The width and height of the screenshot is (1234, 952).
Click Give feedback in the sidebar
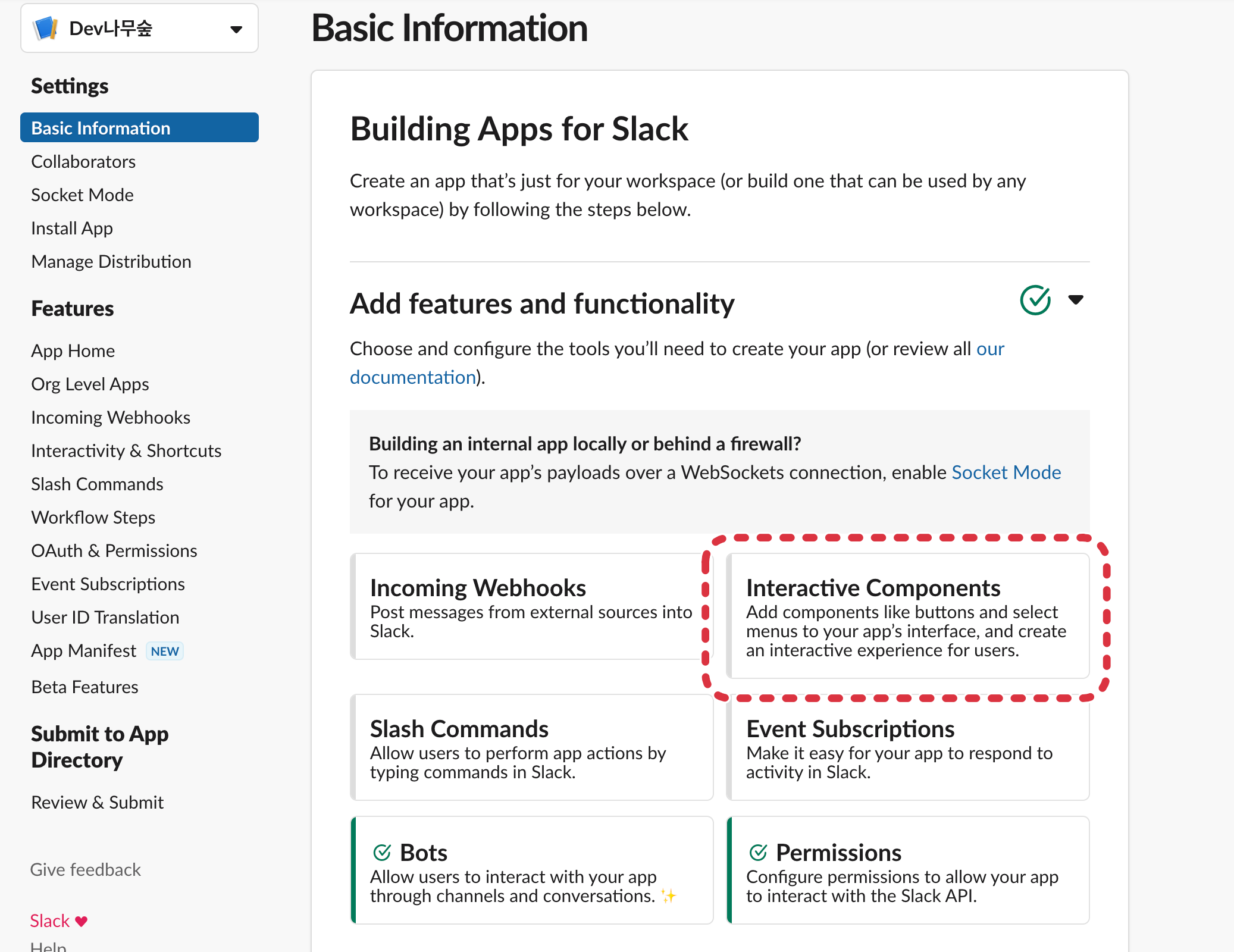86,870
